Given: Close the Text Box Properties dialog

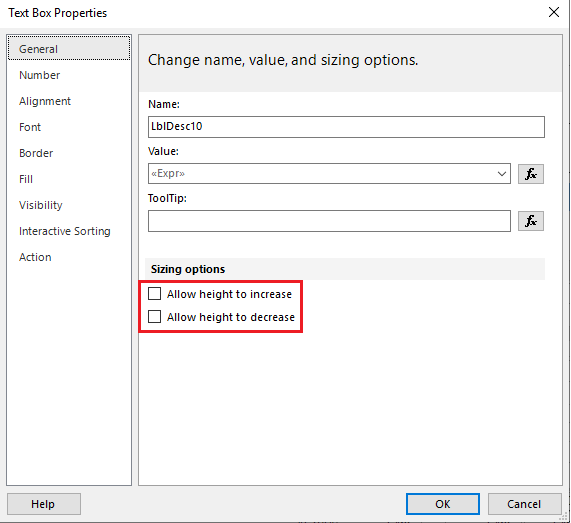Looking at the screenshot, I should click(554, 12).
